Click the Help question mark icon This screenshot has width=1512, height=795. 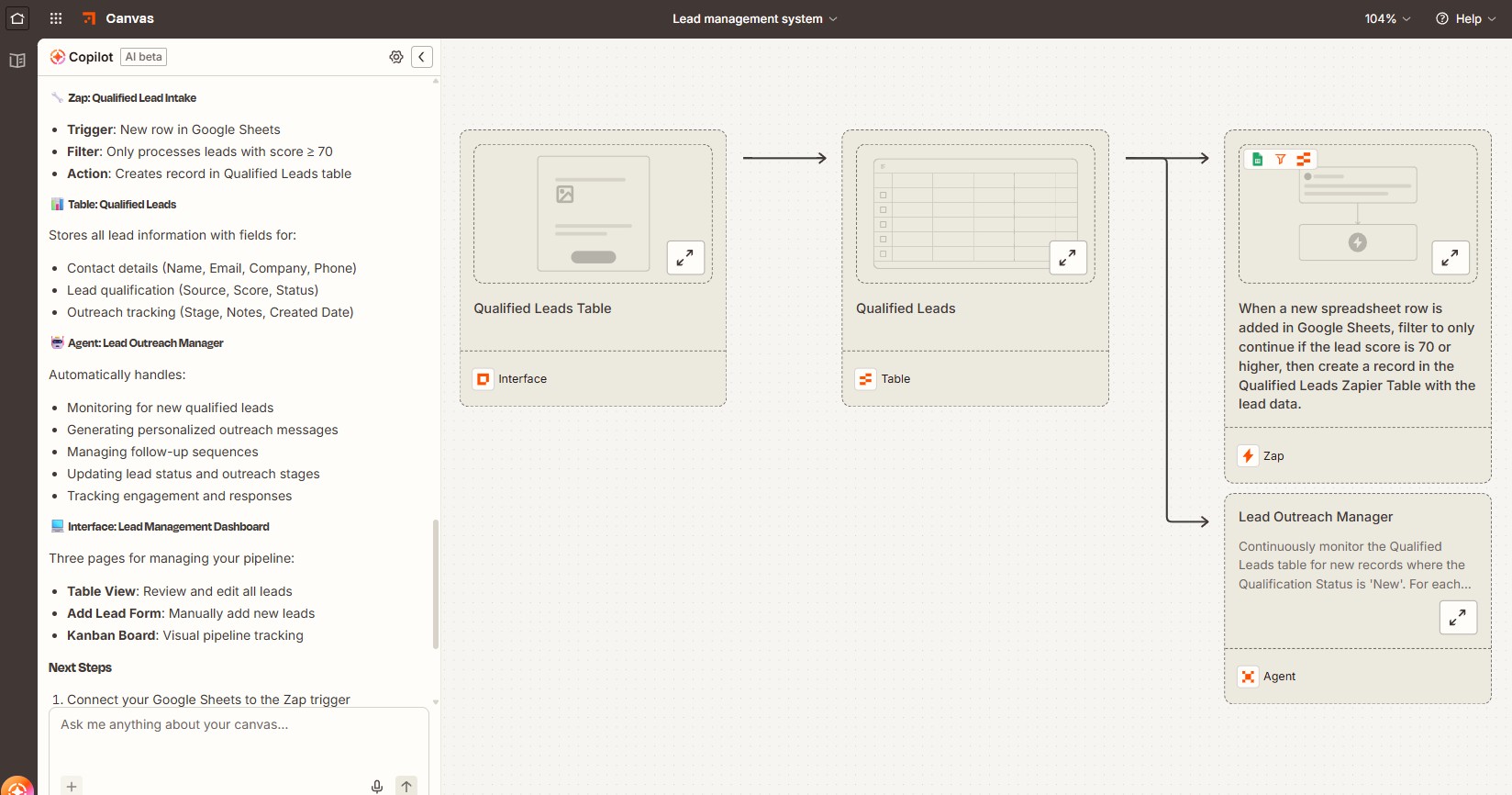pyautogui.click(x=1442, y=18)
